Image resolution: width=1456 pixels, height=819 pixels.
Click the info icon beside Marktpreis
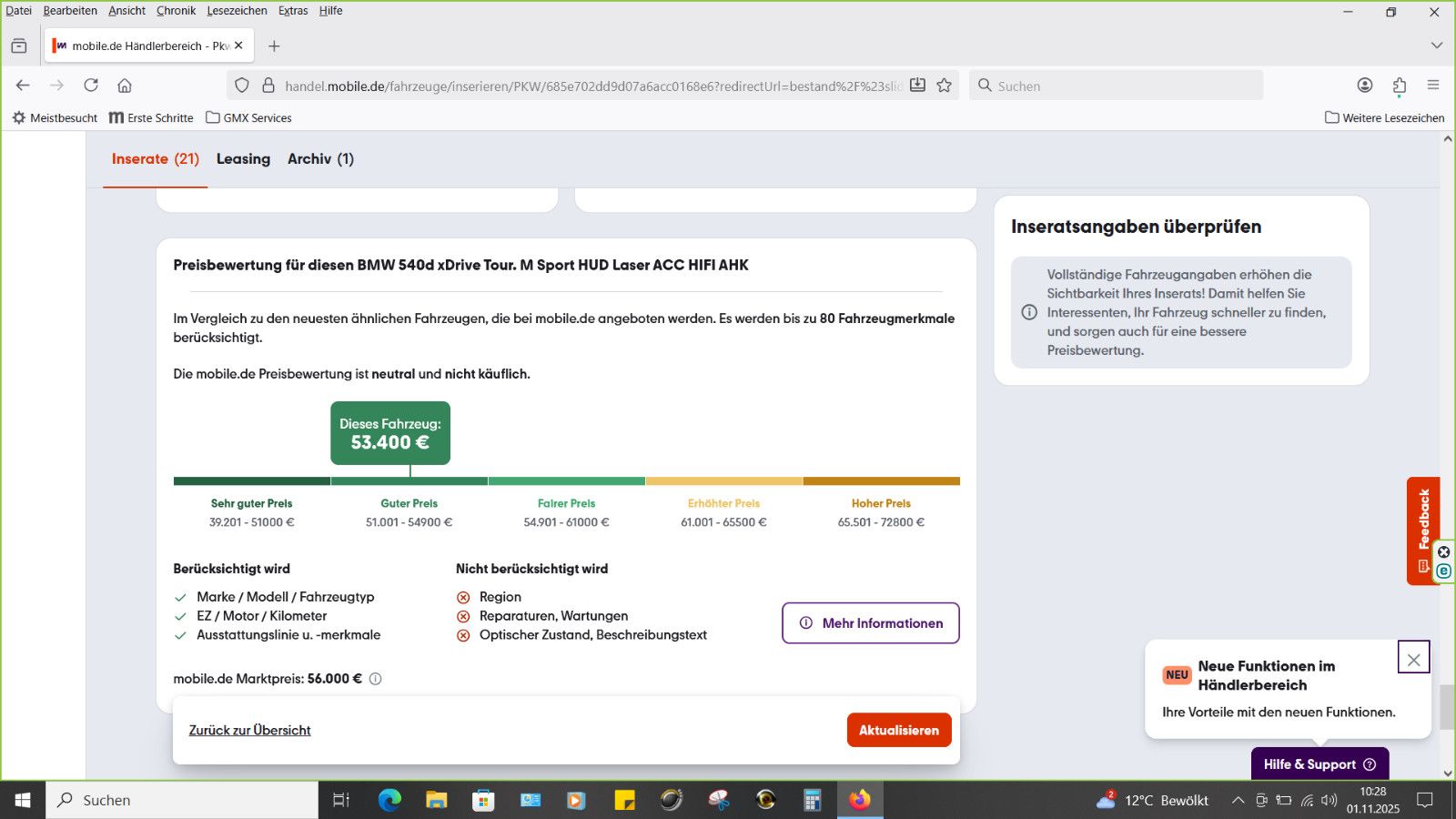[x=375, y=679]
